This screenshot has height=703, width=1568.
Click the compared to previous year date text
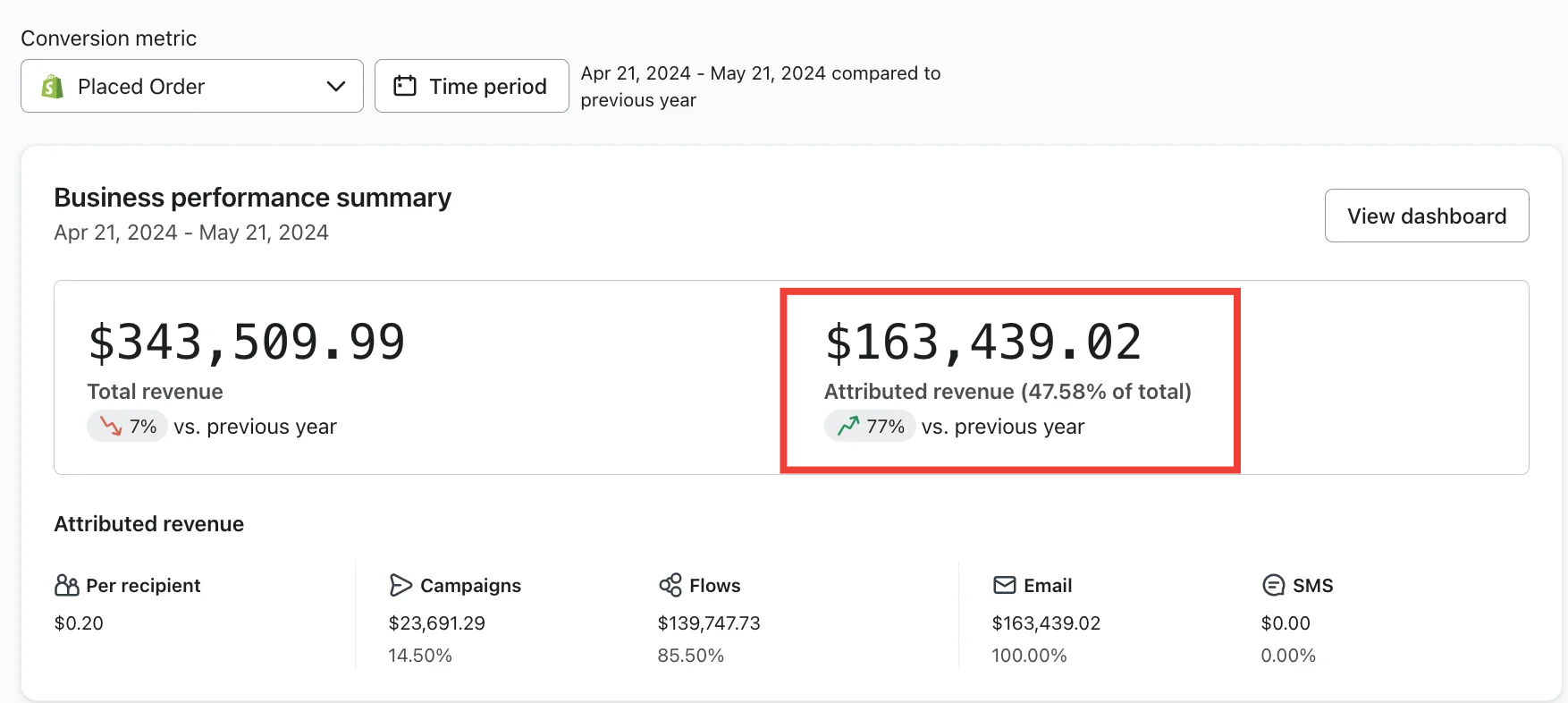coord(761,87)
